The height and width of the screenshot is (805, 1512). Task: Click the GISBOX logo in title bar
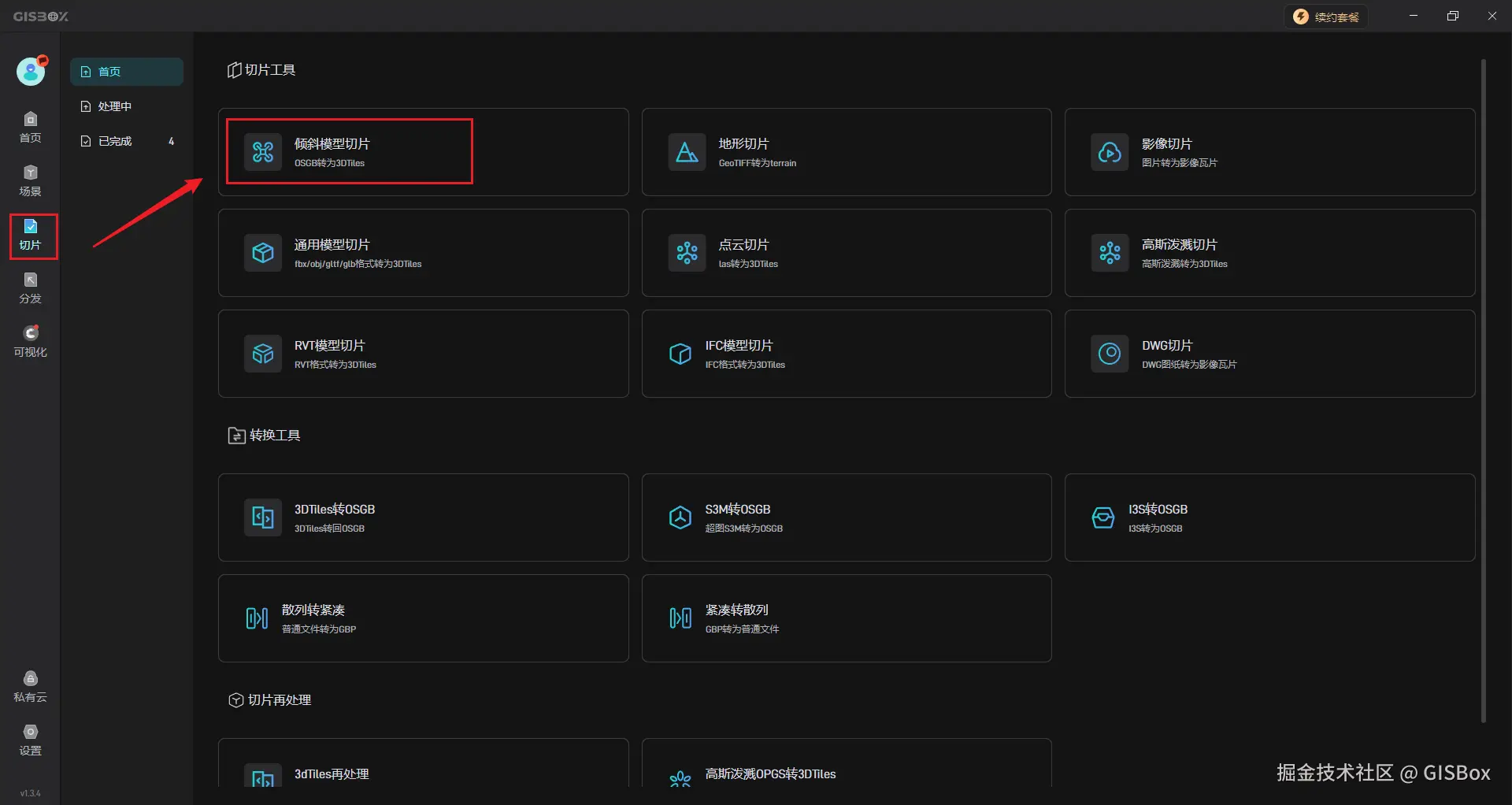41,17
